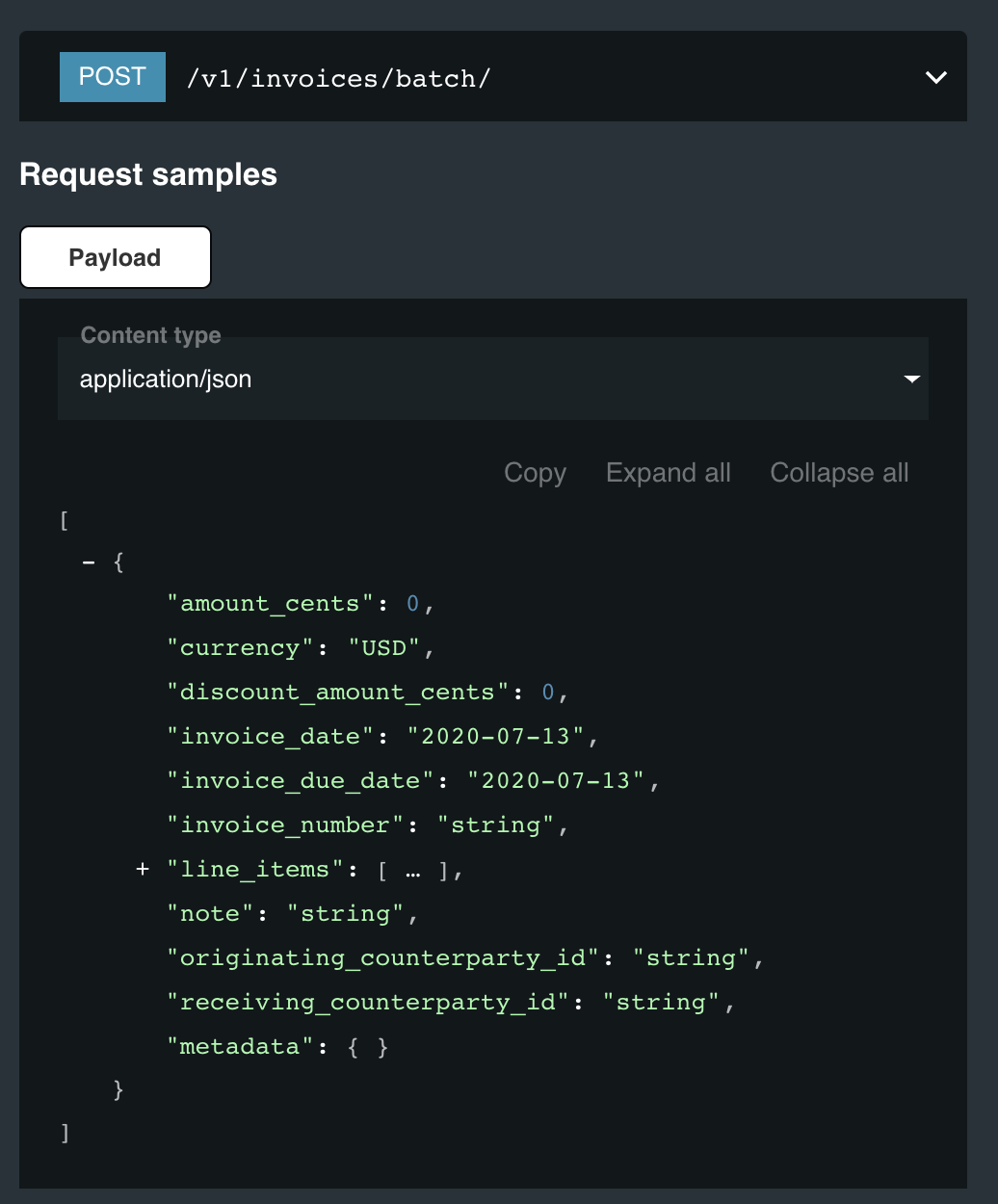Viewport: 998px width, 1204px height.
Task: Collapse the object with minus toggle
Action: pyautogui.click(x=89, y=562)
